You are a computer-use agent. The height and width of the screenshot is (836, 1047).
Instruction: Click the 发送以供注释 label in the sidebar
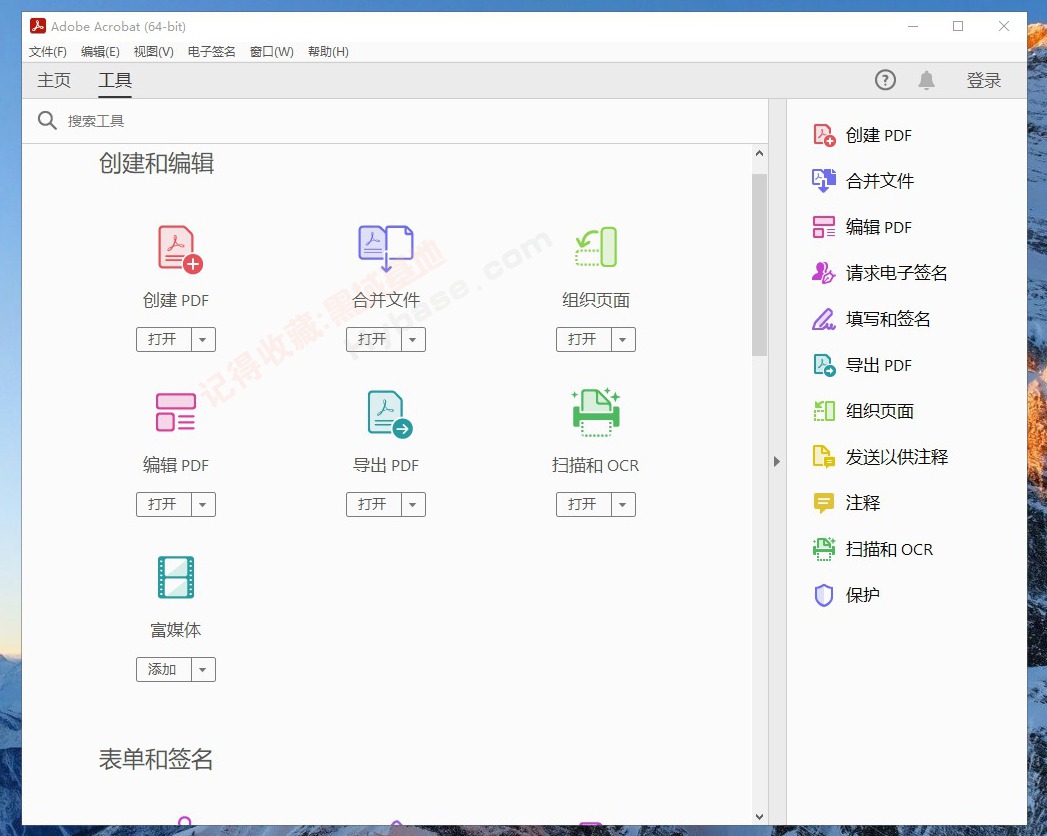tap(897, 457)
